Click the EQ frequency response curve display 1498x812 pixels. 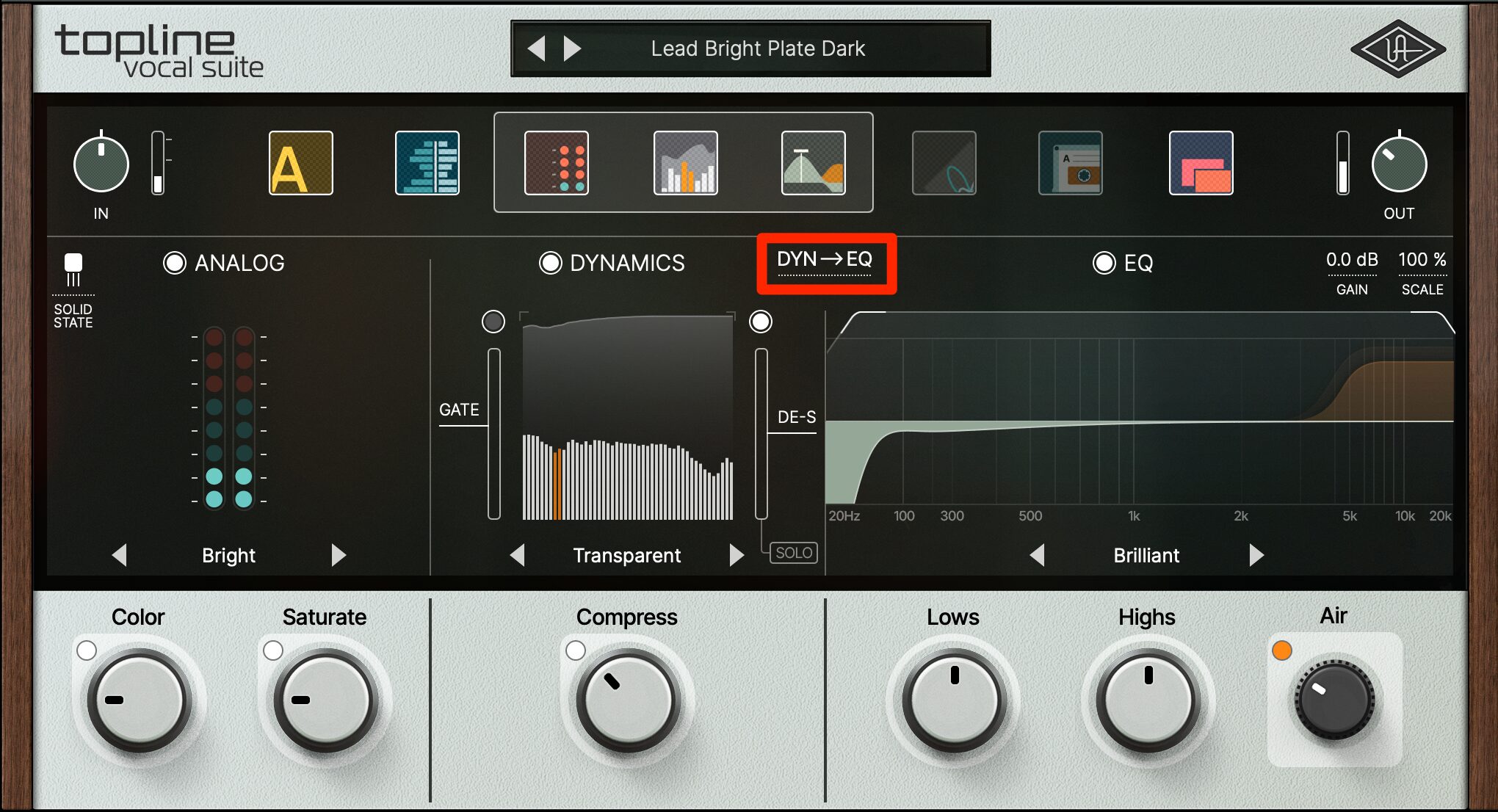1140,408
